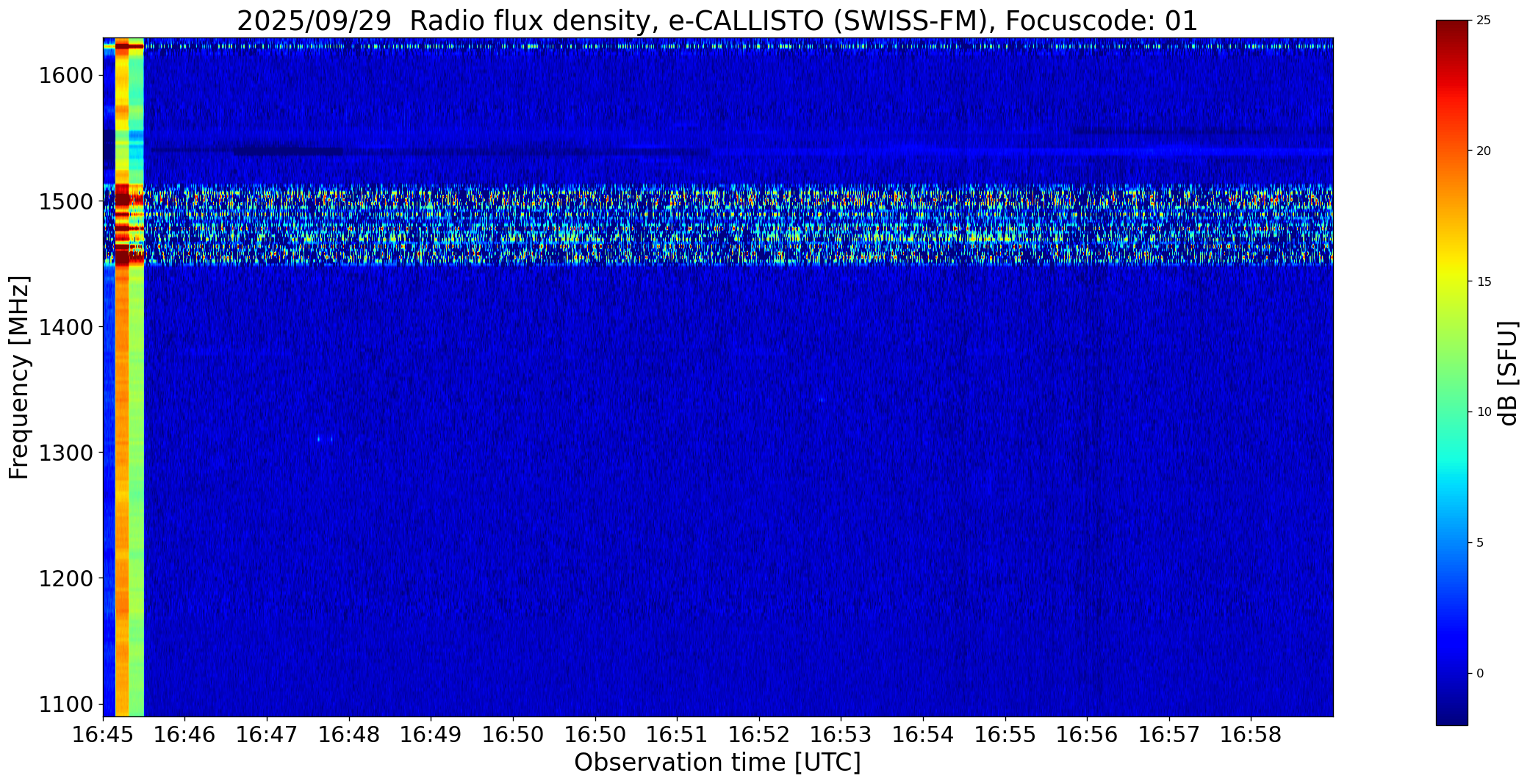Select the 16:57 time tick label

1169,734
